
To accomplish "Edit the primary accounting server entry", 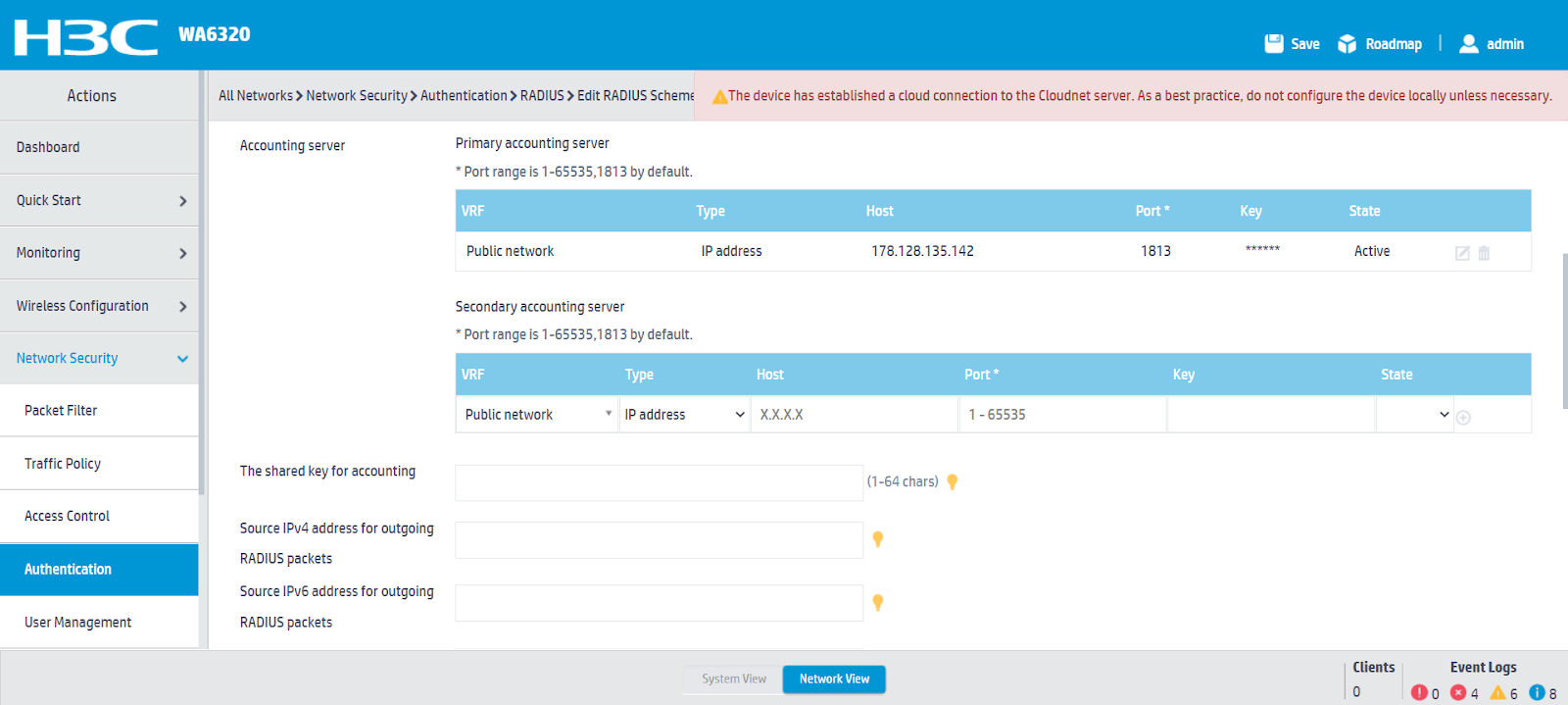I will tap(1462, 253).
